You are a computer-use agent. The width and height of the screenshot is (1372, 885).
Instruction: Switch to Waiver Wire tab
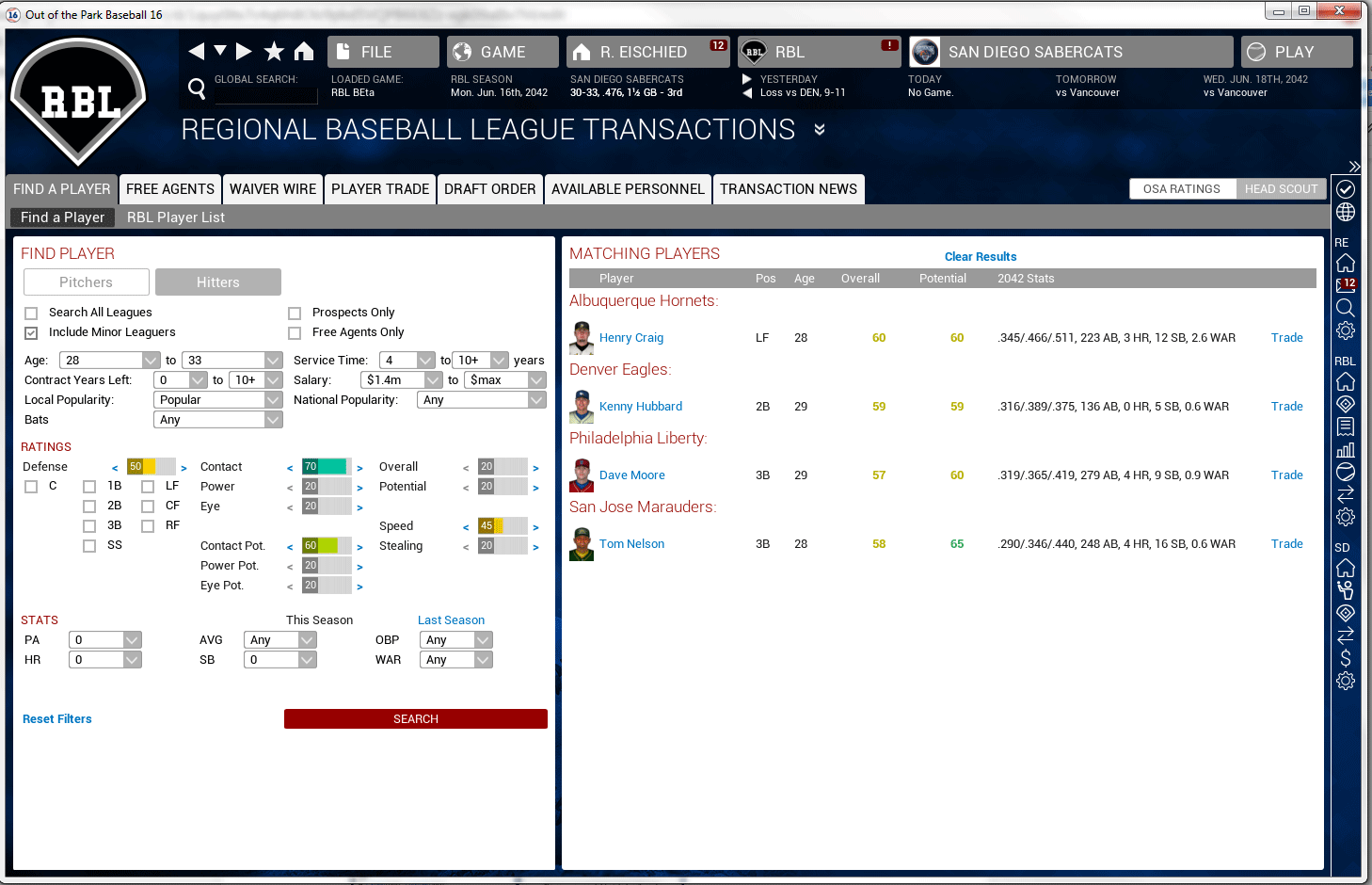point(273,189)
